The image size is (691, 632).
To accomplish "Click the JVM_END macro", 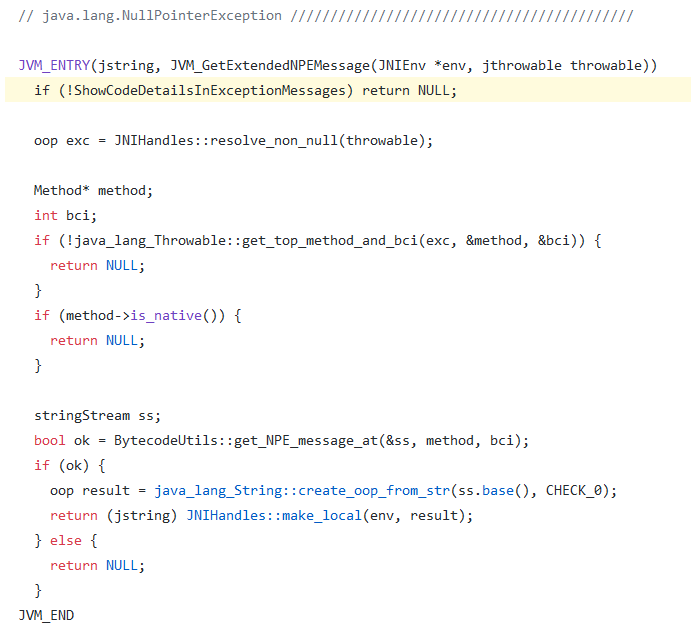I will 46,615.
